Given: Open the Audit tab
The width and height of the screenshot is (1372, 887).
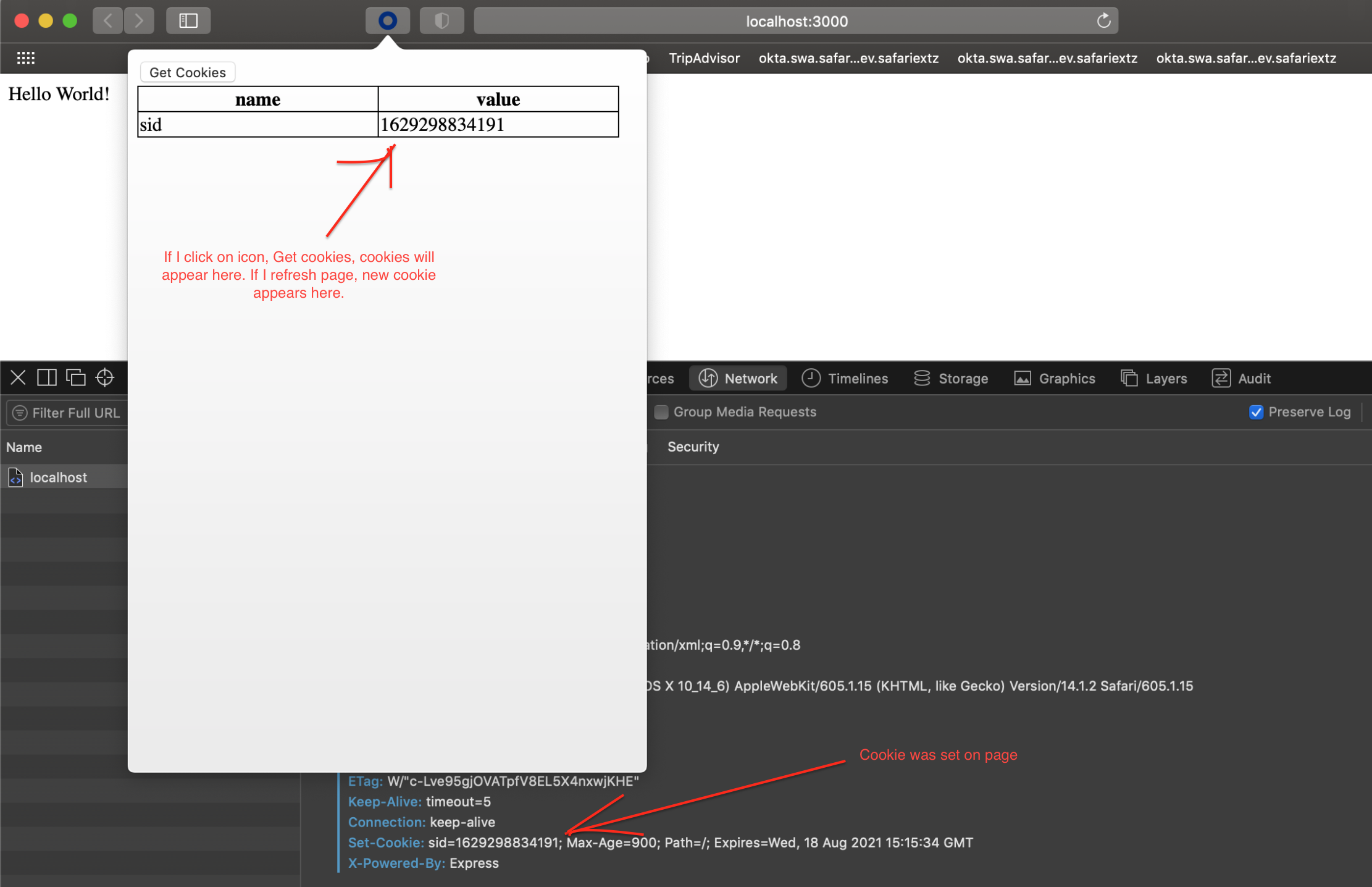Looking at the screenshot, I should (x=1241, y=379).
